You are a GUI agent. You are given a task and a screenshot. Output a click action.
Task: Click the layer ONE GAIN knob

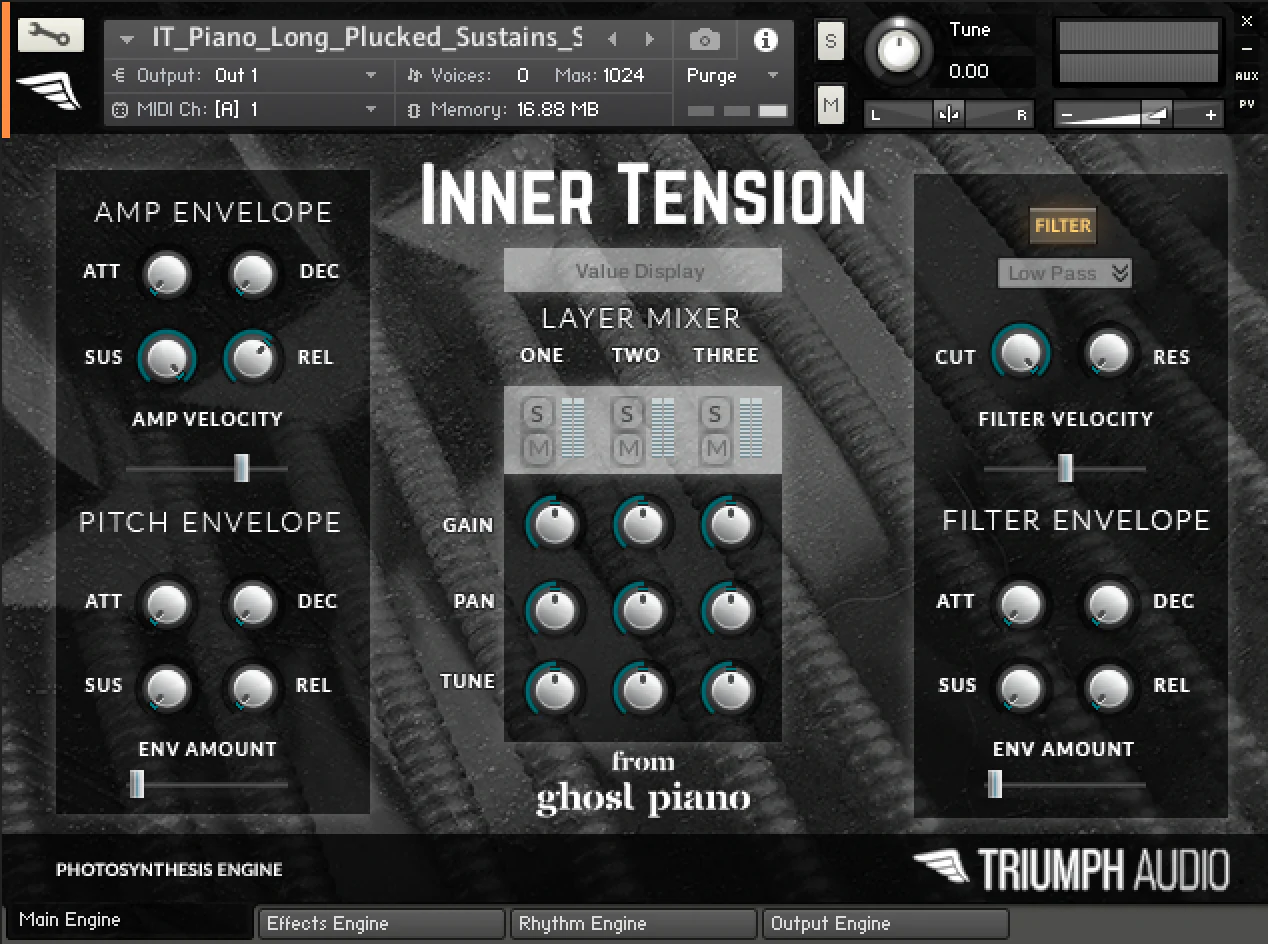[x=554, y=524]
